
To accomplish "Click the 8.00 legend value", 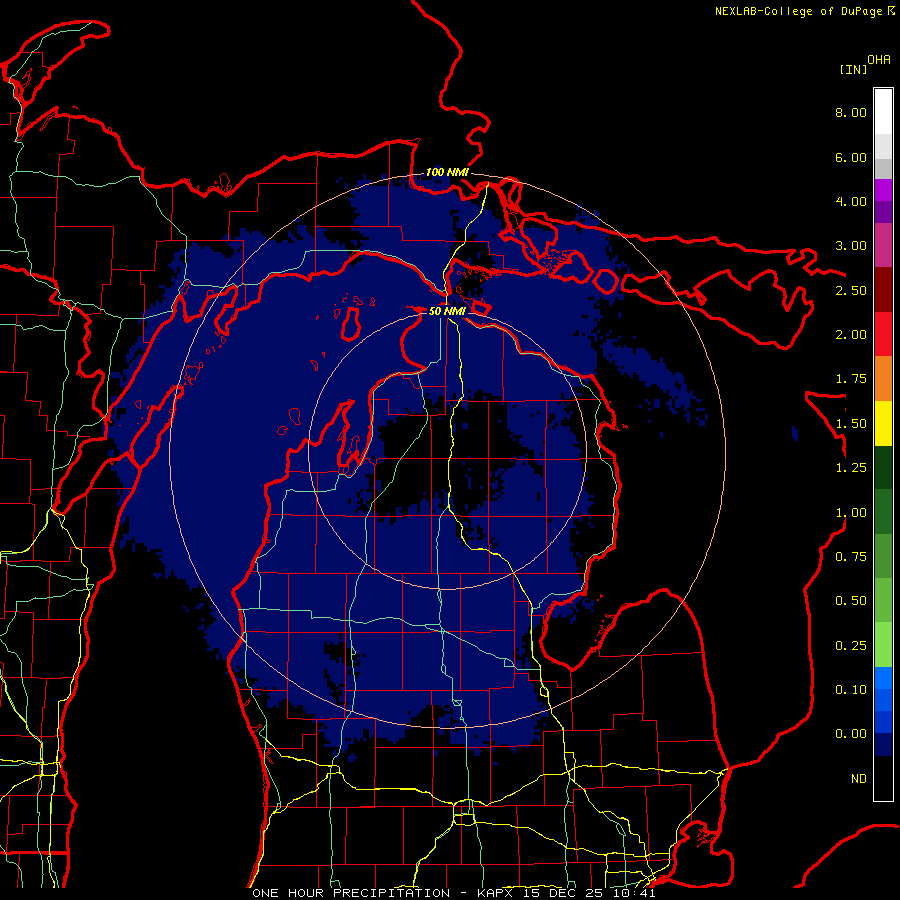I will [x=851, y=112].
